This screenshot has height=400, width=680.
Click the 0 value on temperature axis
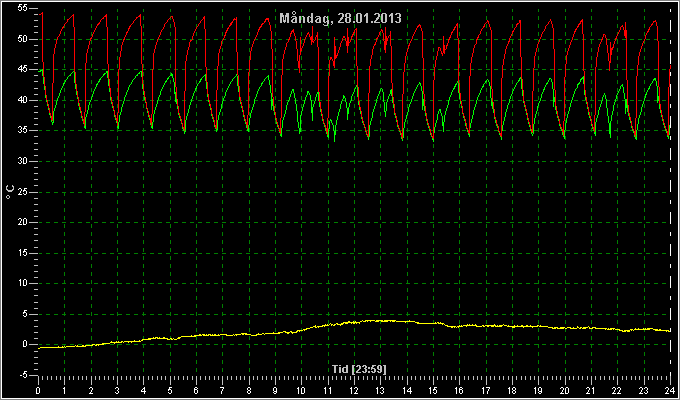pyautogui.click(x=26, y=344)
